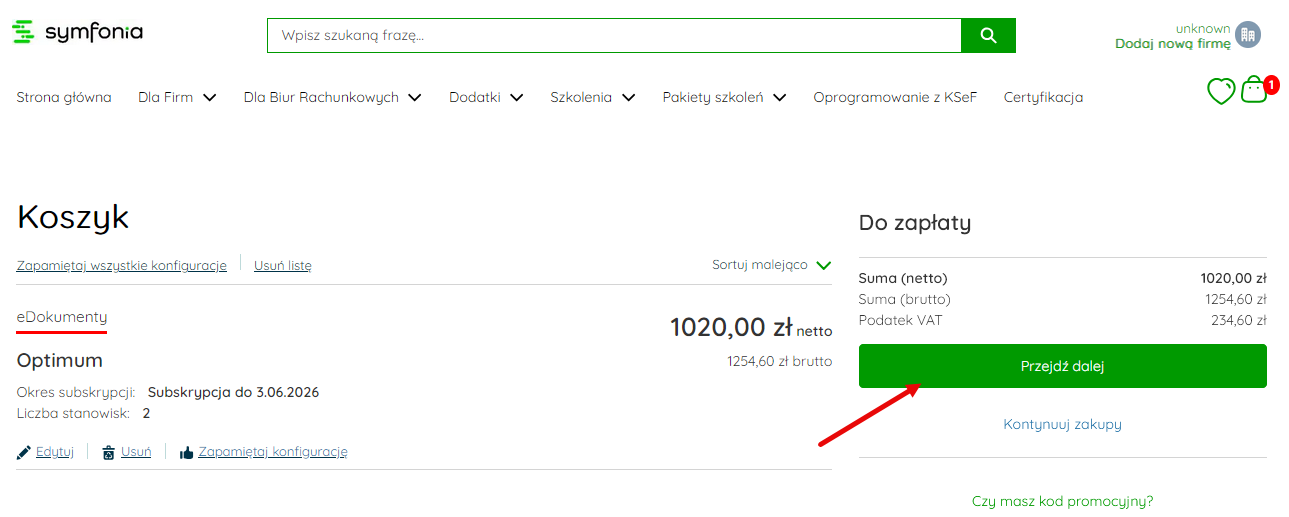Click the Liczba stanowisk value 2
This screenshot has height=517, width=1289.
coord(146,413)
